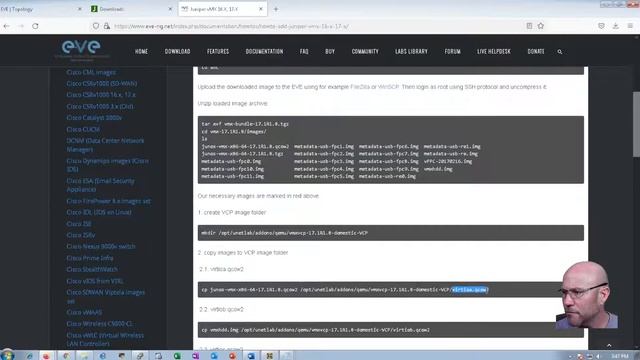Open the COMMUNITY menu item
The image size is (640, 360).
(x=365, y=51)
